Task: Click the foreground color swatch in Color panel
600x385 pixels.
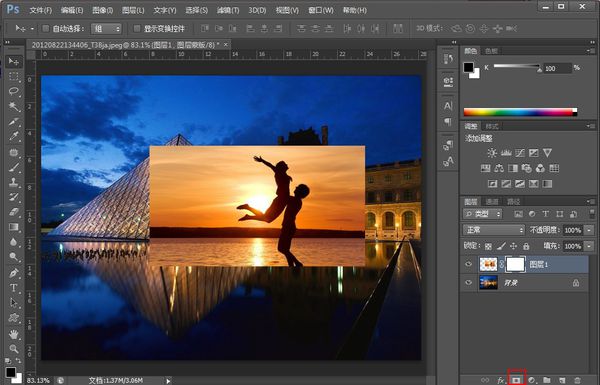Action: click(x=469, y=67)
